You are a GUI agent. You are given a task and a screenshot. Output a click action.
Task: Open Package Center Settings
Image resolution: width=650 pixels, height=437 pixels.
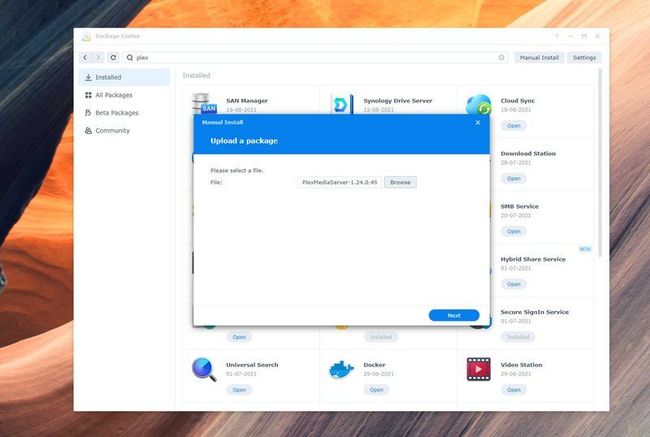(584, 58)
